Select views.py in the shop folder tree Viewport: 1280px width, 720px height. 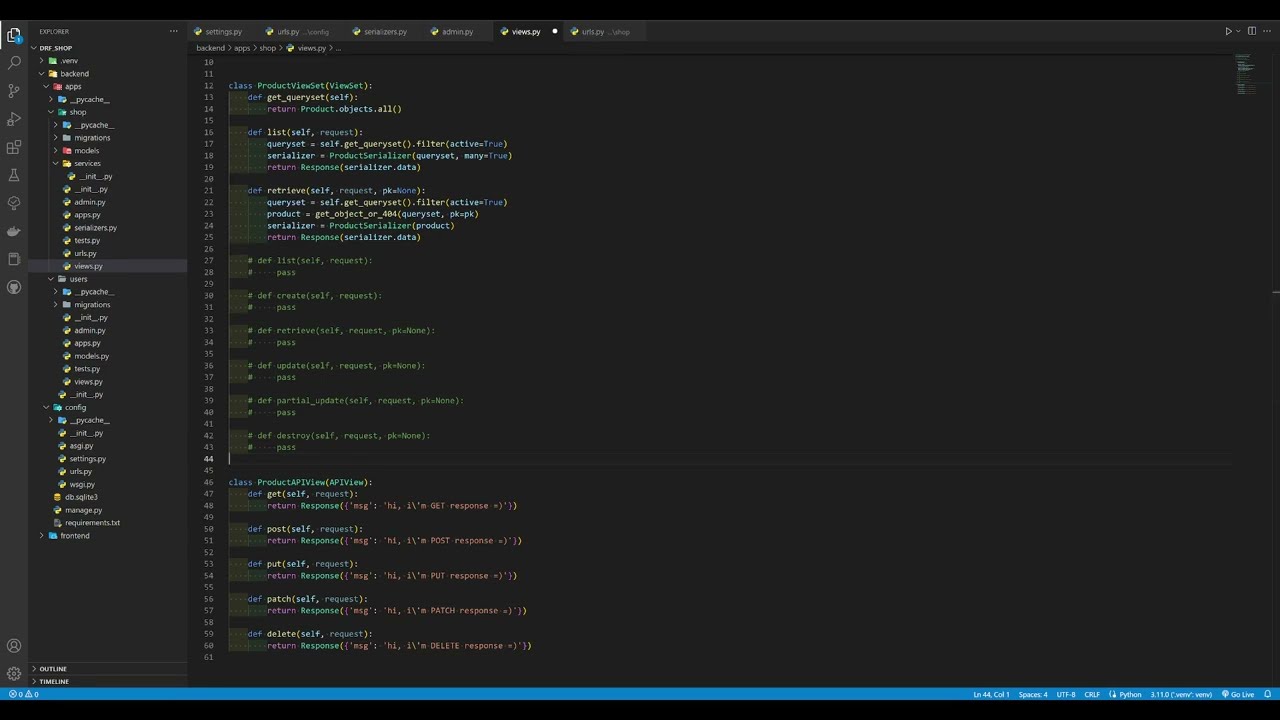[x=88, y=266]
